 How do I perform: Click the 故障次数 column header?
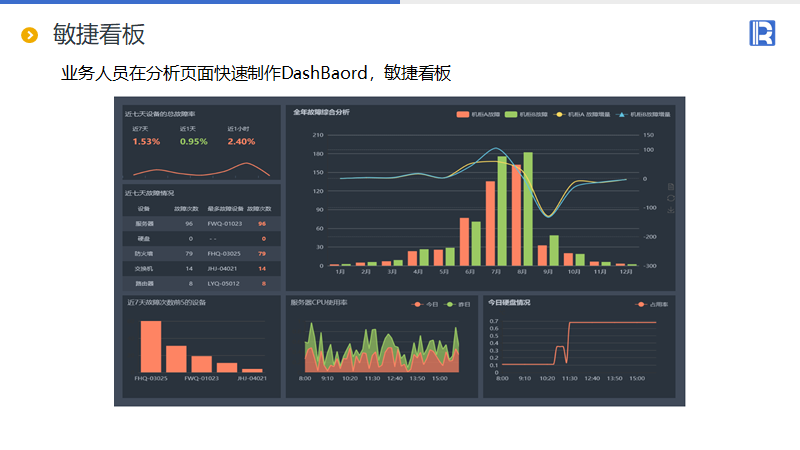pyautogui.click(x=185, y=209)
